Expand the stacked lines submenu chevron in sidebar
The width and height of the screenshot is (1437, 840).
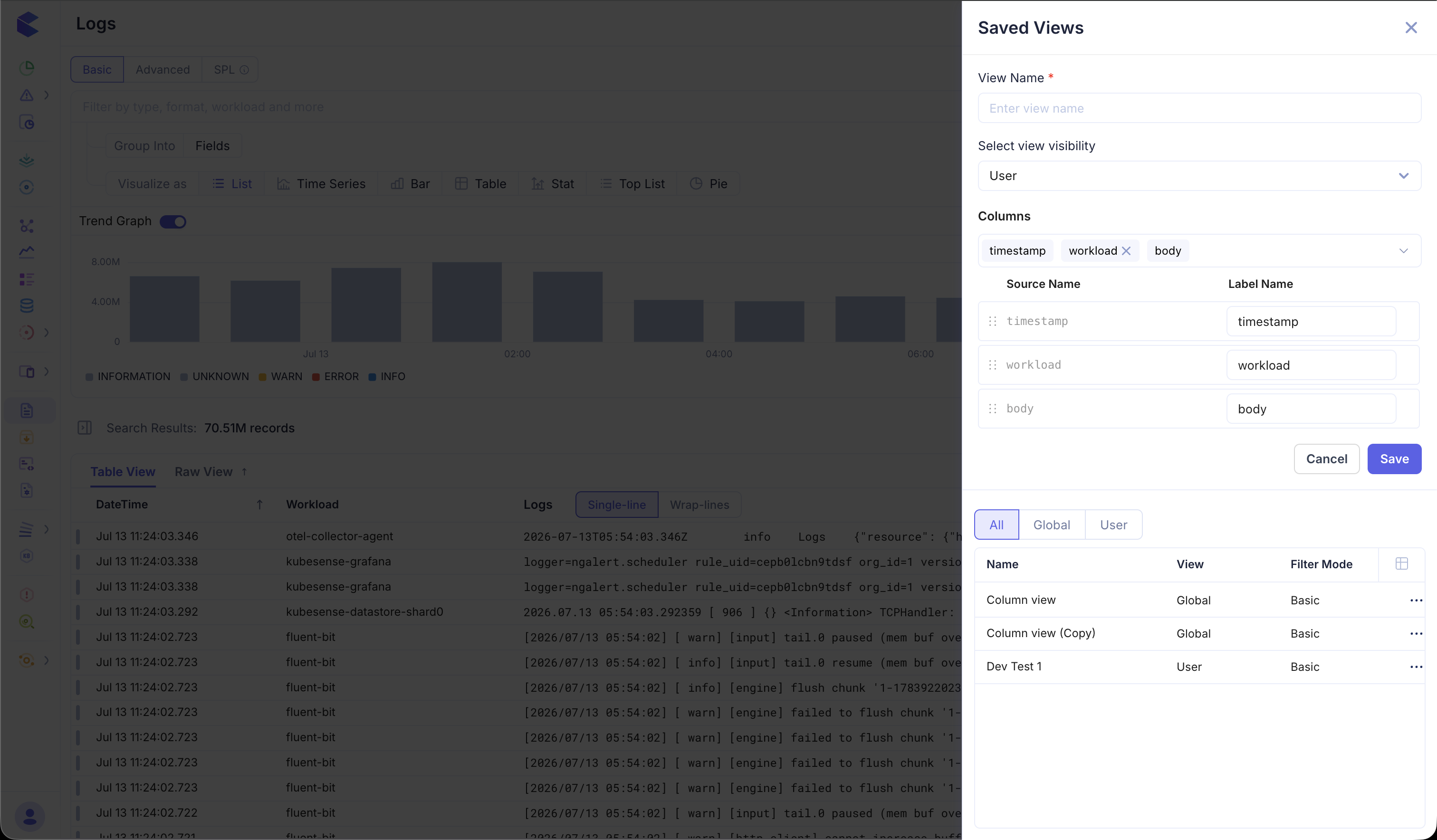tap(47, 529)
